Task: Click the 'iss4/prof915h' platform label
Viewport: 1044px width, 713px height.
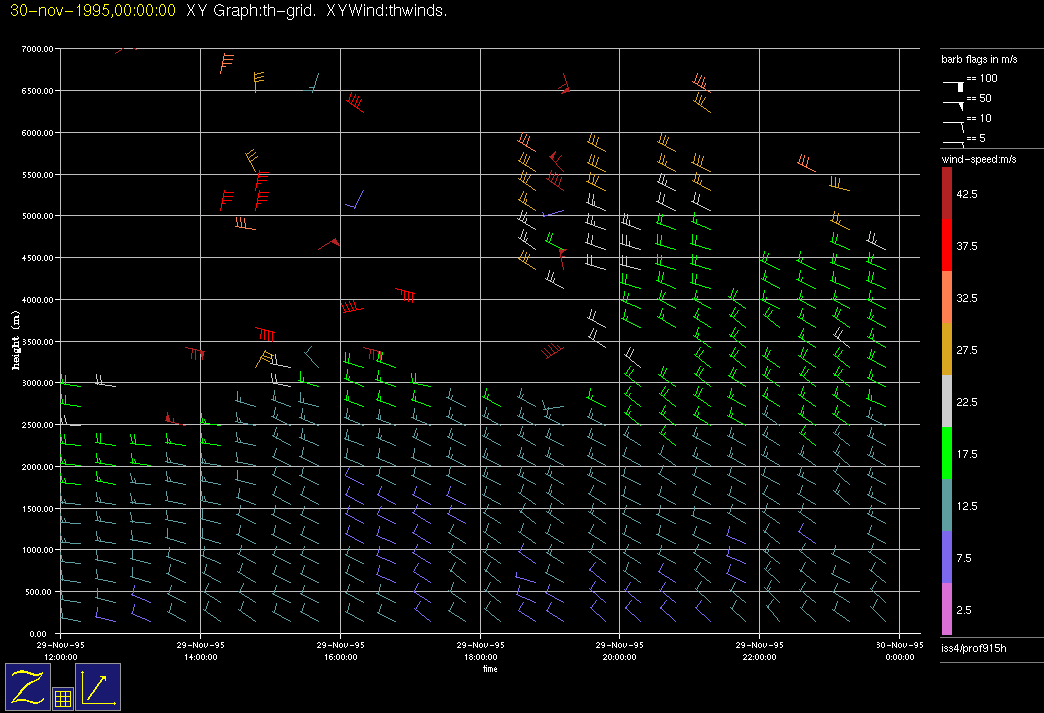Action: coord(974,650)
